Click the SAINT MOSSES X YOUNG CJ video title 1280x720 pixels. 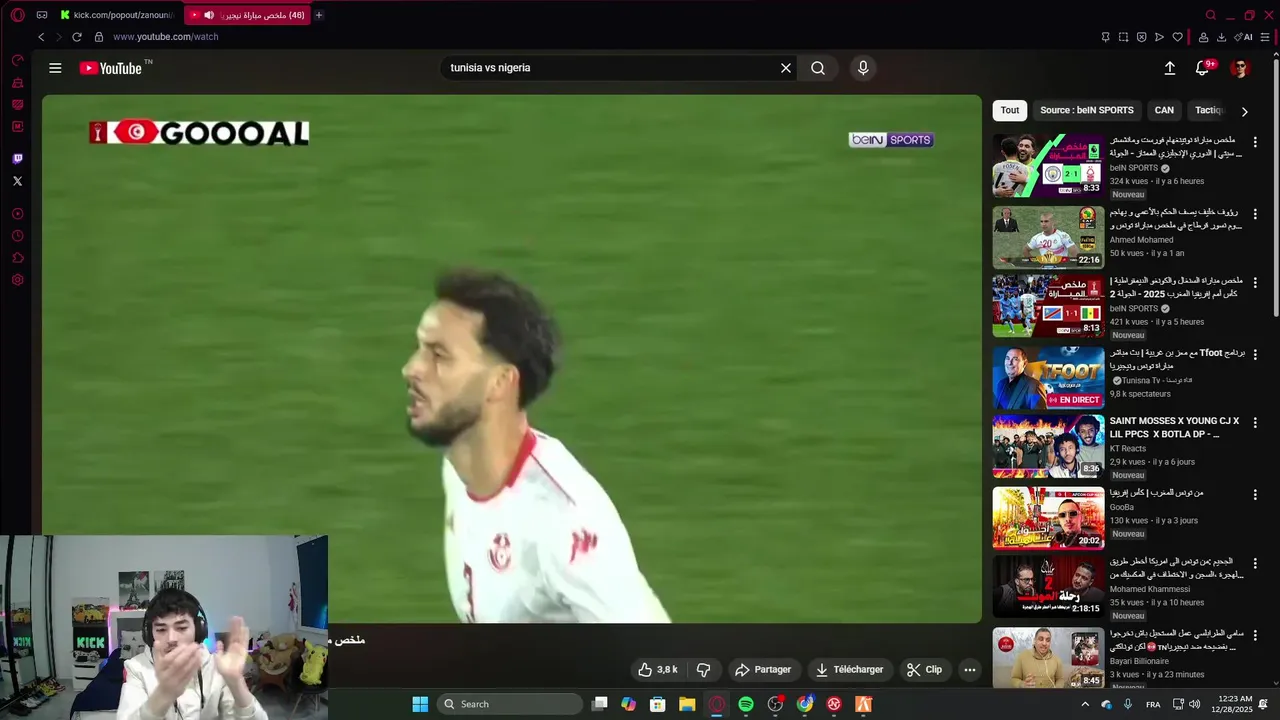1174,428
